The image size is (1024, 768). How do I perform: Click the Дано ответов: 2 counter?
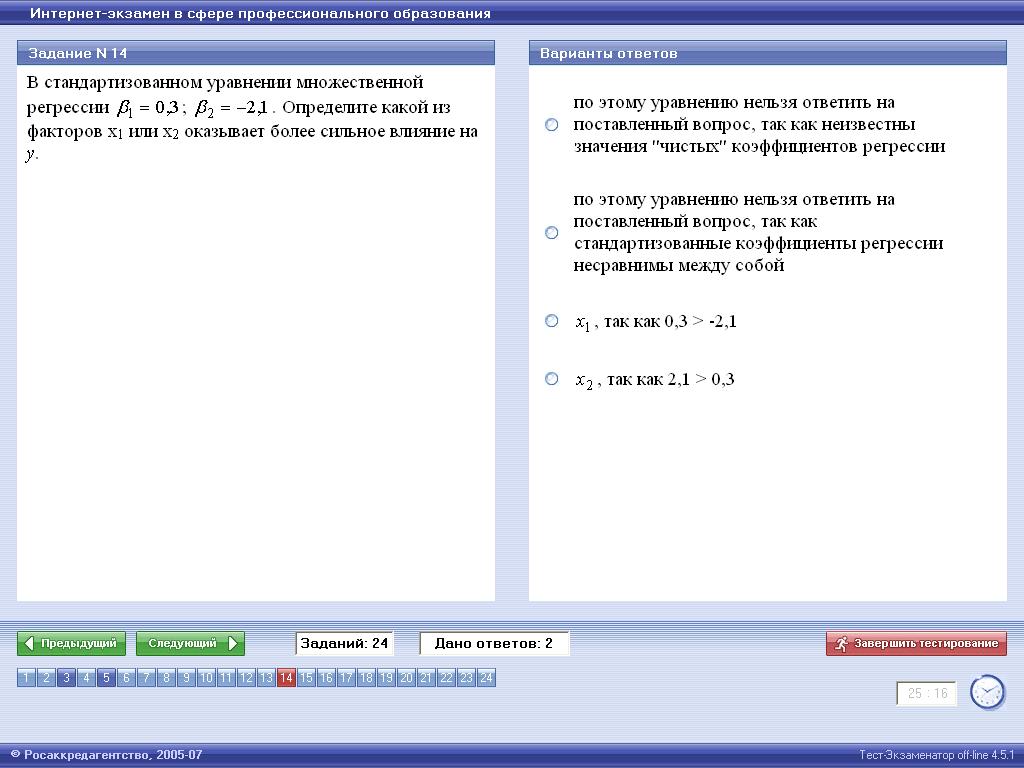click(x=494, y=643)
